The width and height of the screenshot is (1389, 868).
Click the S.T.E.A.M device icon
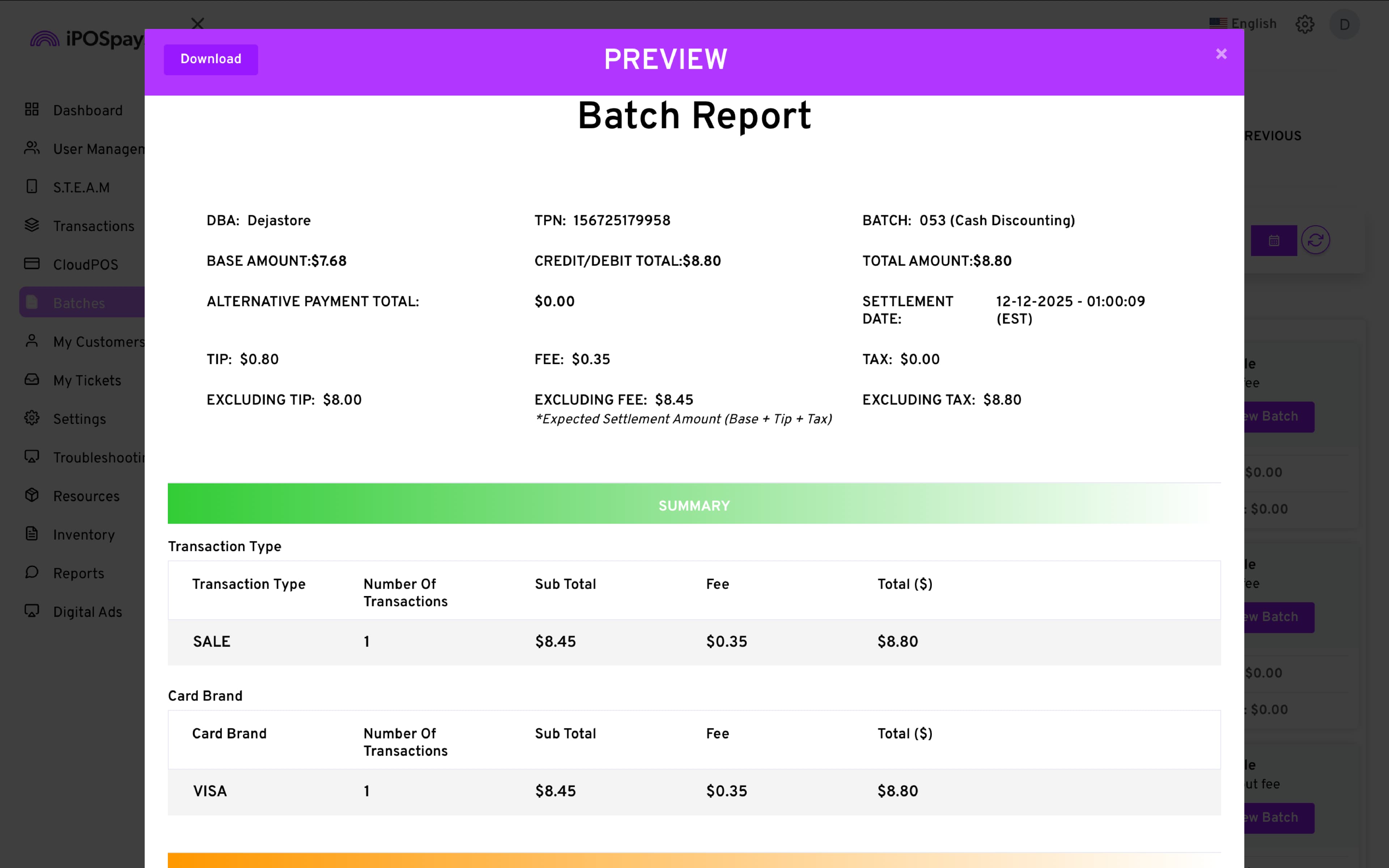[x=32, y=187]
